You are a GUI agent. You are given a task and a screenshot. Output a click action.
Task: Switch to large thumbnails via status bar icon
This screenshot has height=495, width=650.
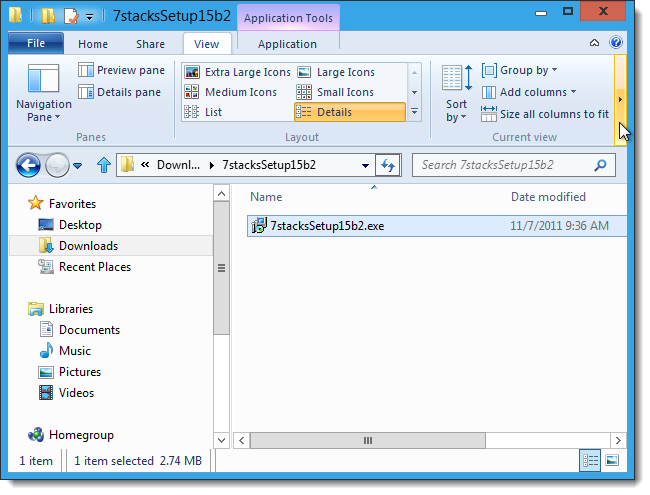612,460
